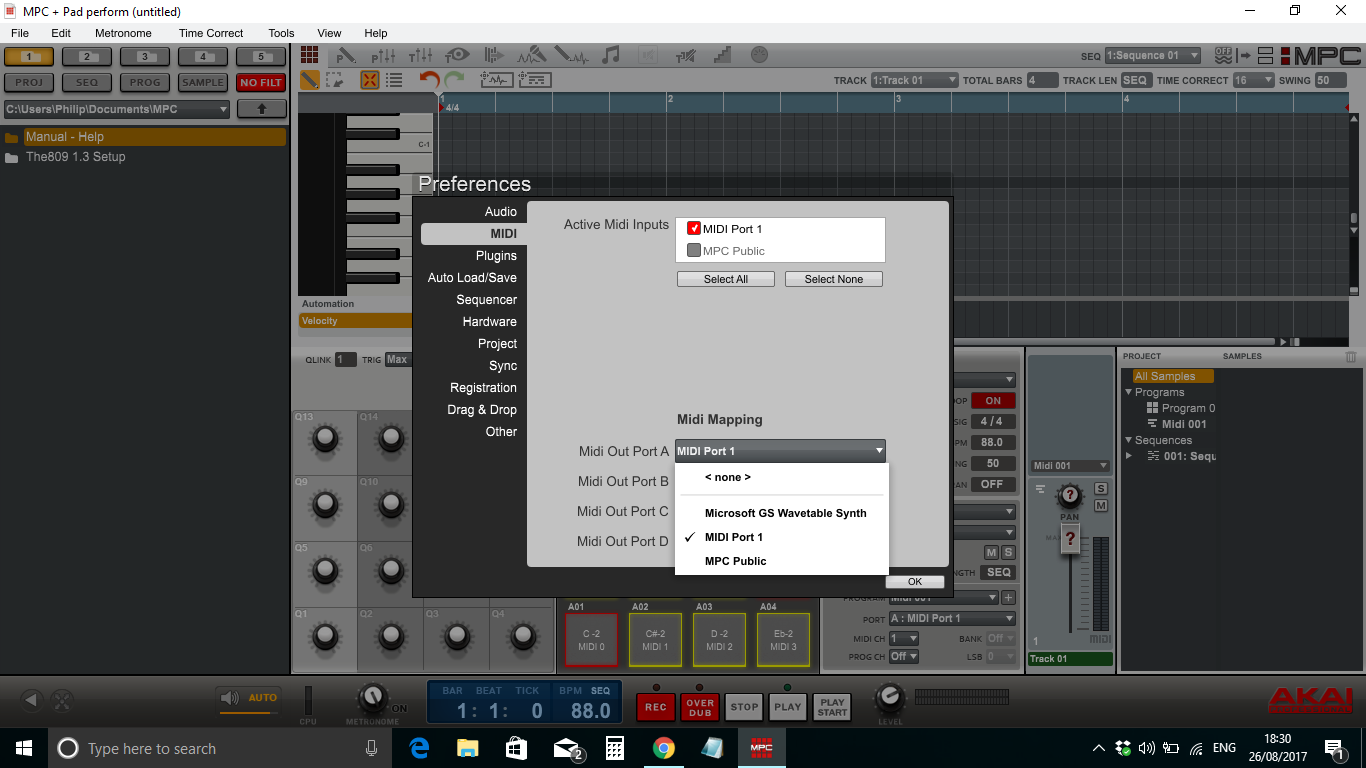
Task: Open the Plugins preferences tab
Action: (496, 255)
